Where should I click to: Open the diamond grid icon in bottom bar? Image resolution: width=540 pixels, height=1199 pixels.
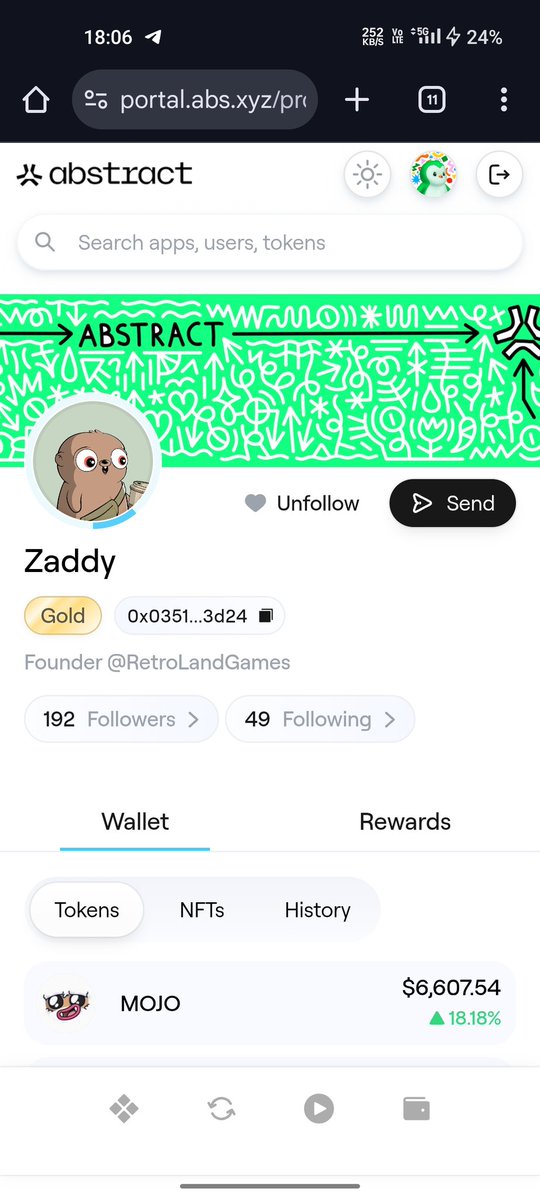click(x=124, y=1108)
